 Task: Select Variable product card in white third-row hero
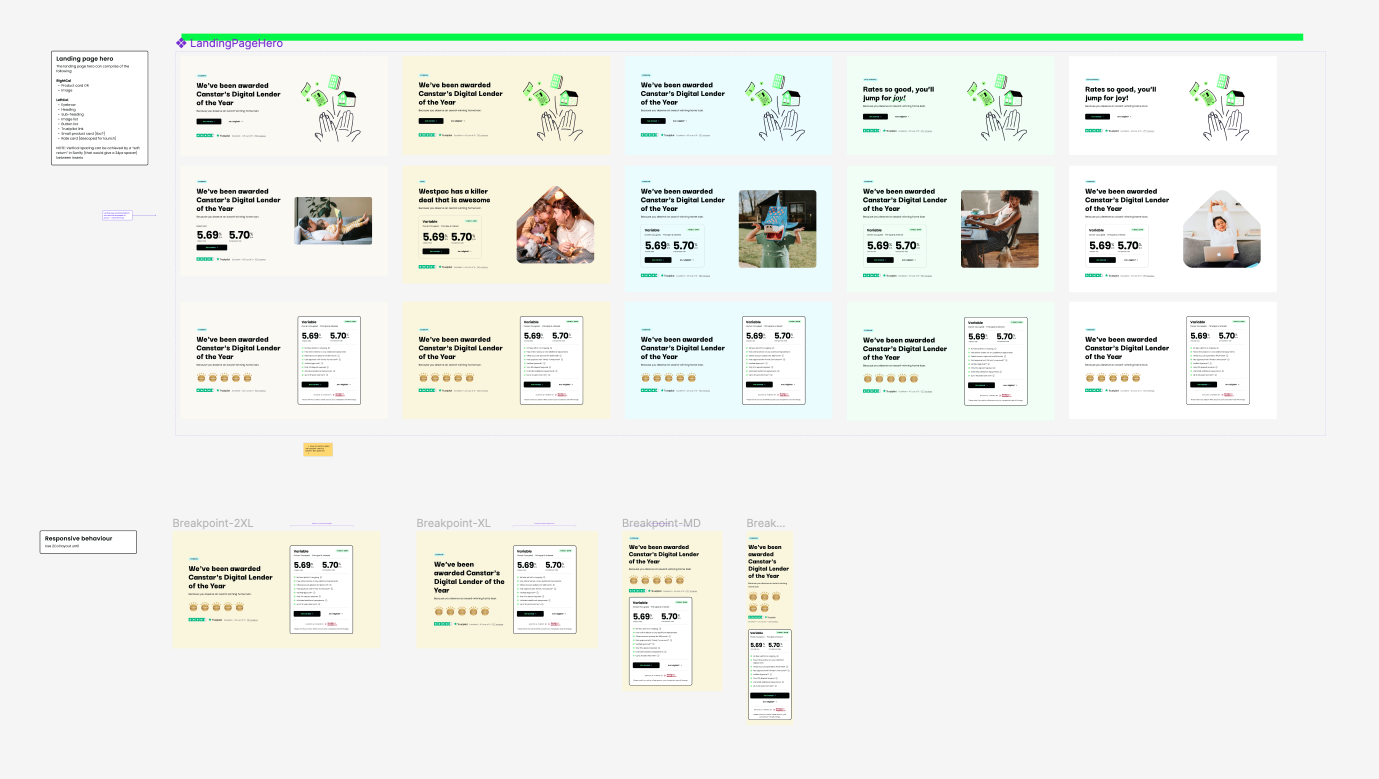[1218, 361]
